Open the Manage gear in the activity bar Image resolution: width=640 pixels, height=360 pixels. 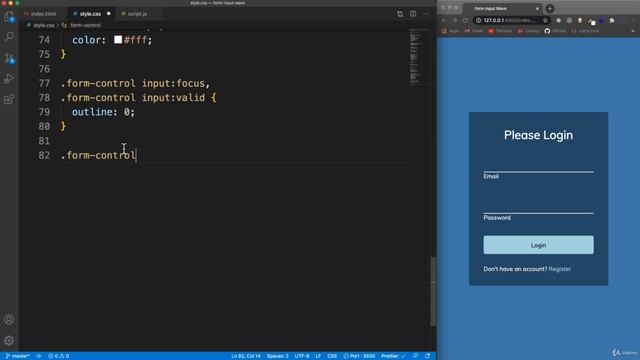click(9, 340)
